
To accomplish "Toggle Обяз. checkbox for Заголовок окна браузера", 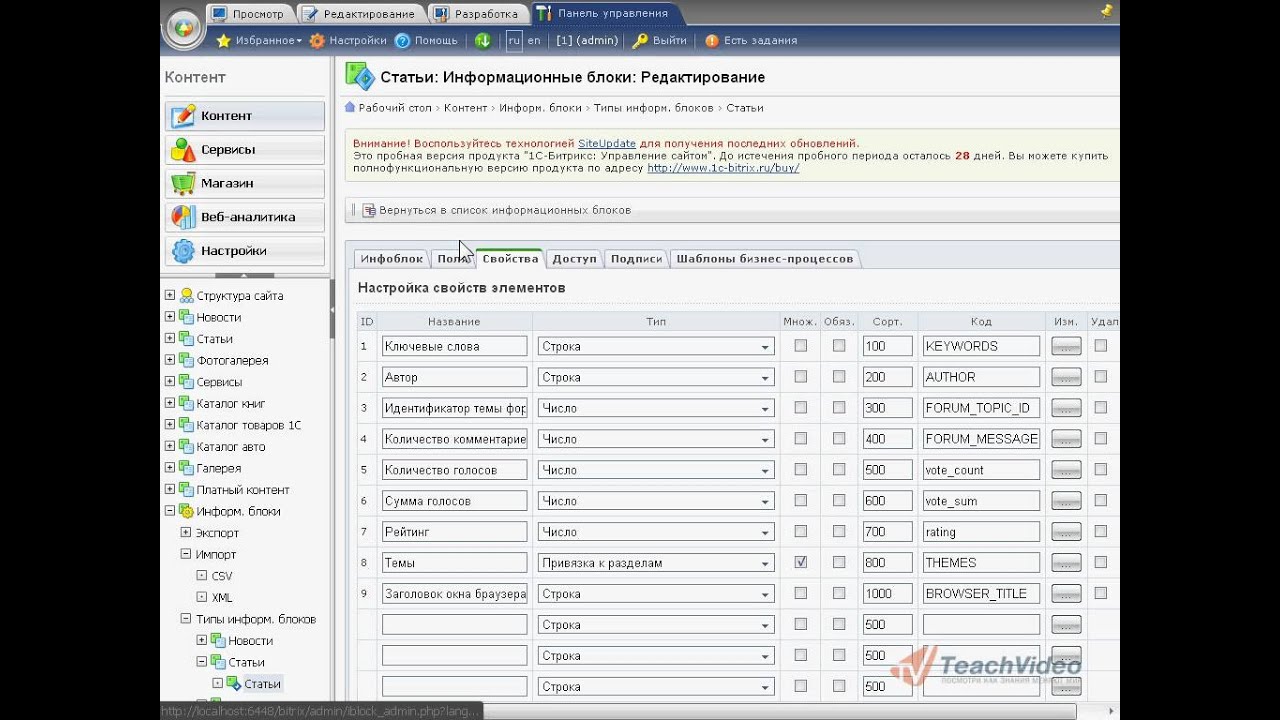I will (839, 593).
